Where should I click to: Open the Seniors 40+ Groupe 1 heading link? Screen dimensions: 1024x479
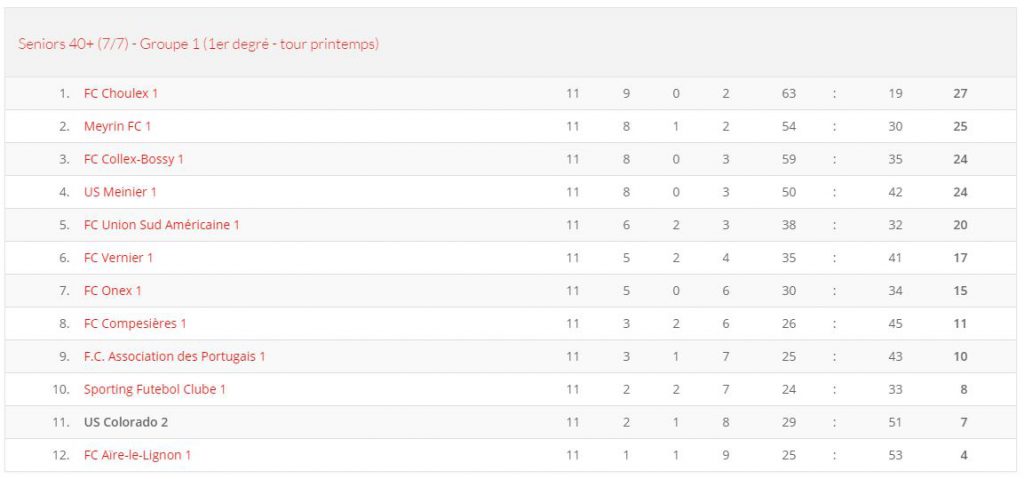click(199, 44)
